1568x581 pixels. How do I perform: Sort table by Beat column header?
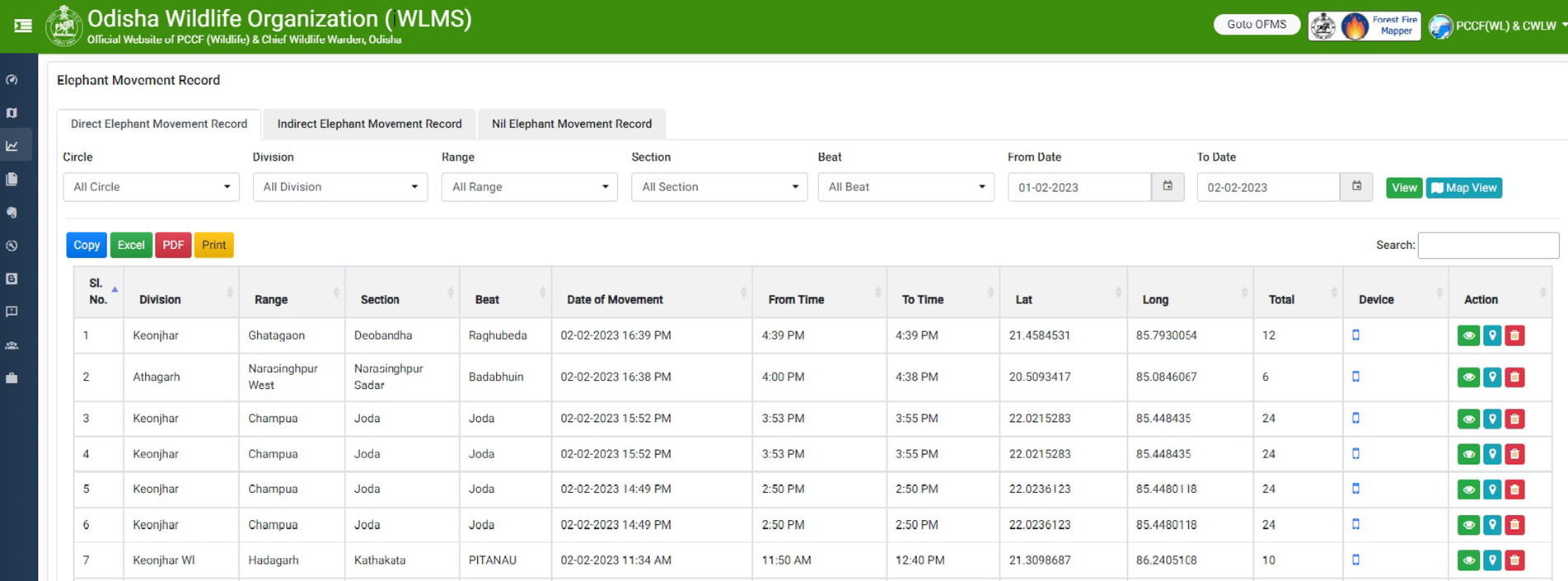coord(506,292)
